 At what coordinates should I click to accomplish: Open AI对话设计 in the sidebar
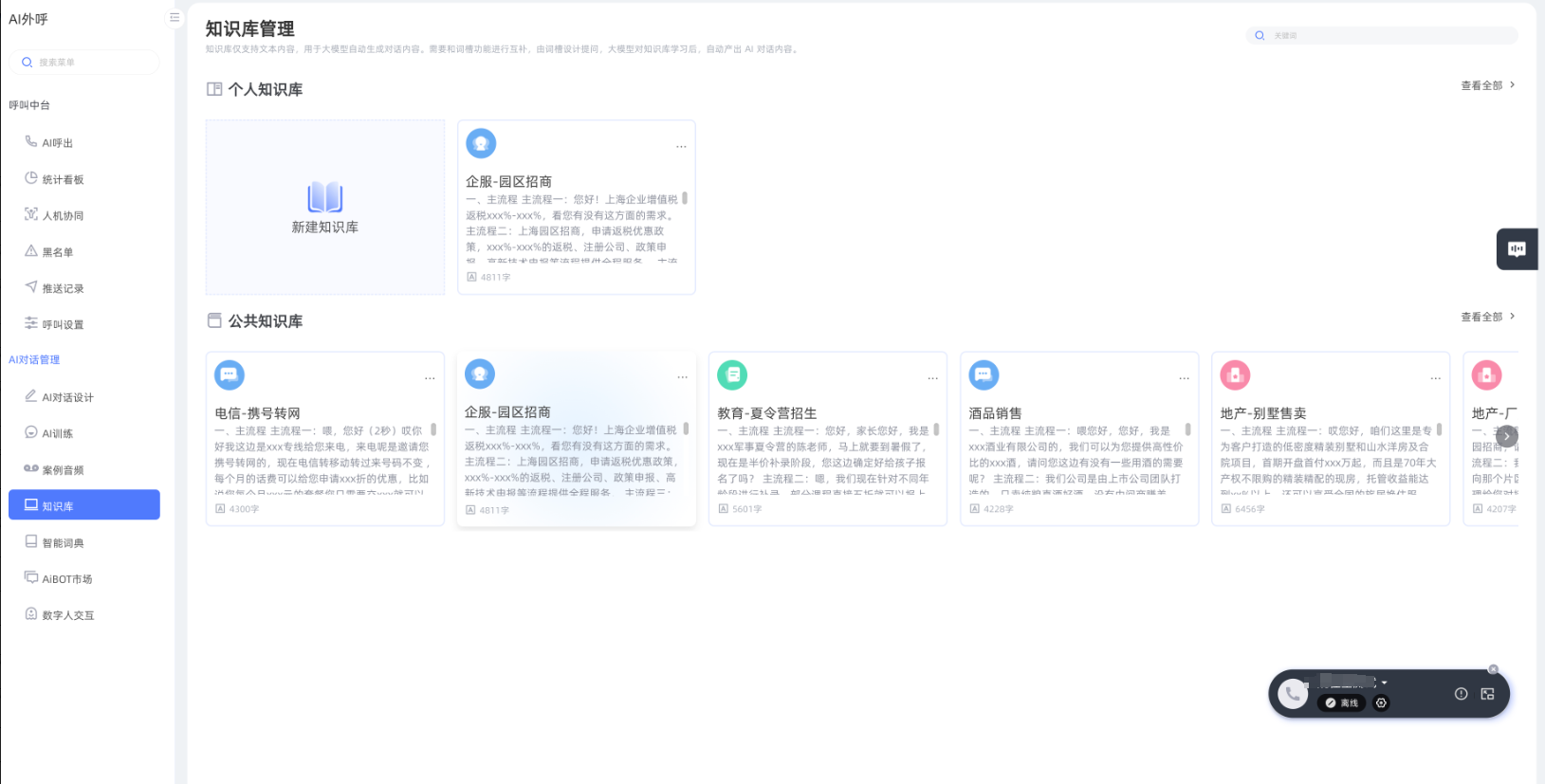[x=67, y=397]
